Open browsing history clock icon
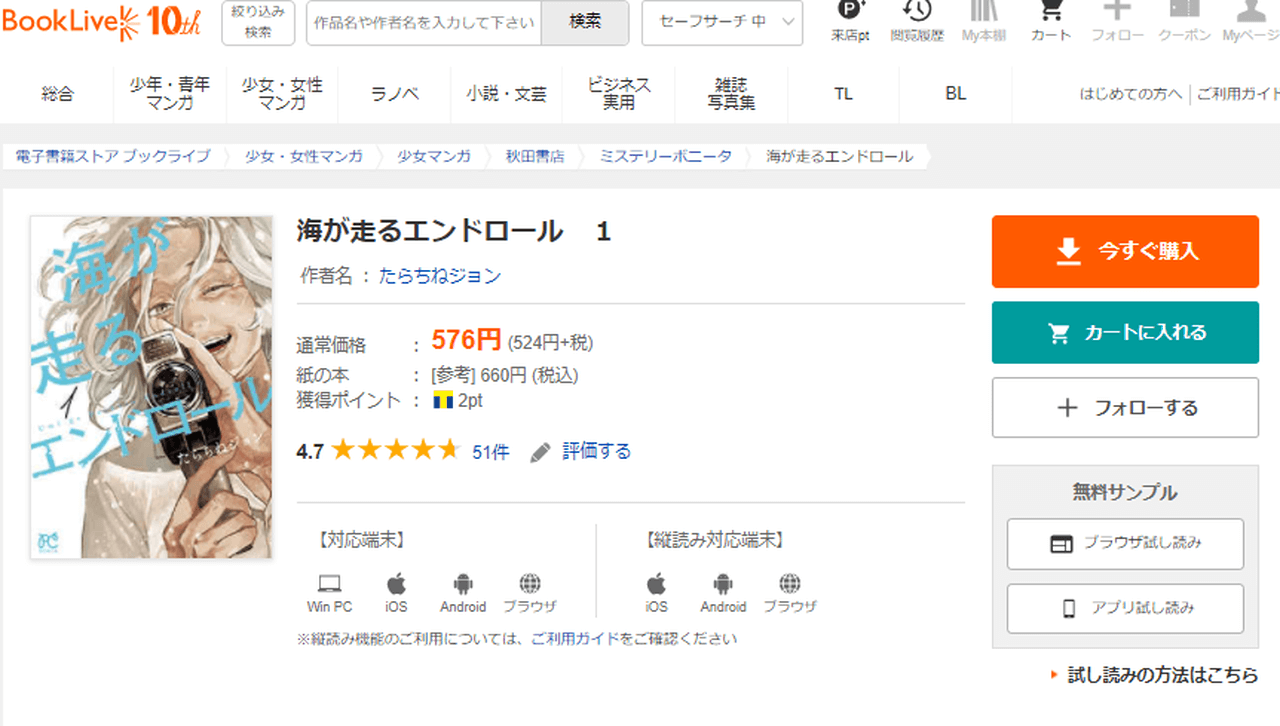1280x726 pixels. pyautogui.click(x=916, y=14)
